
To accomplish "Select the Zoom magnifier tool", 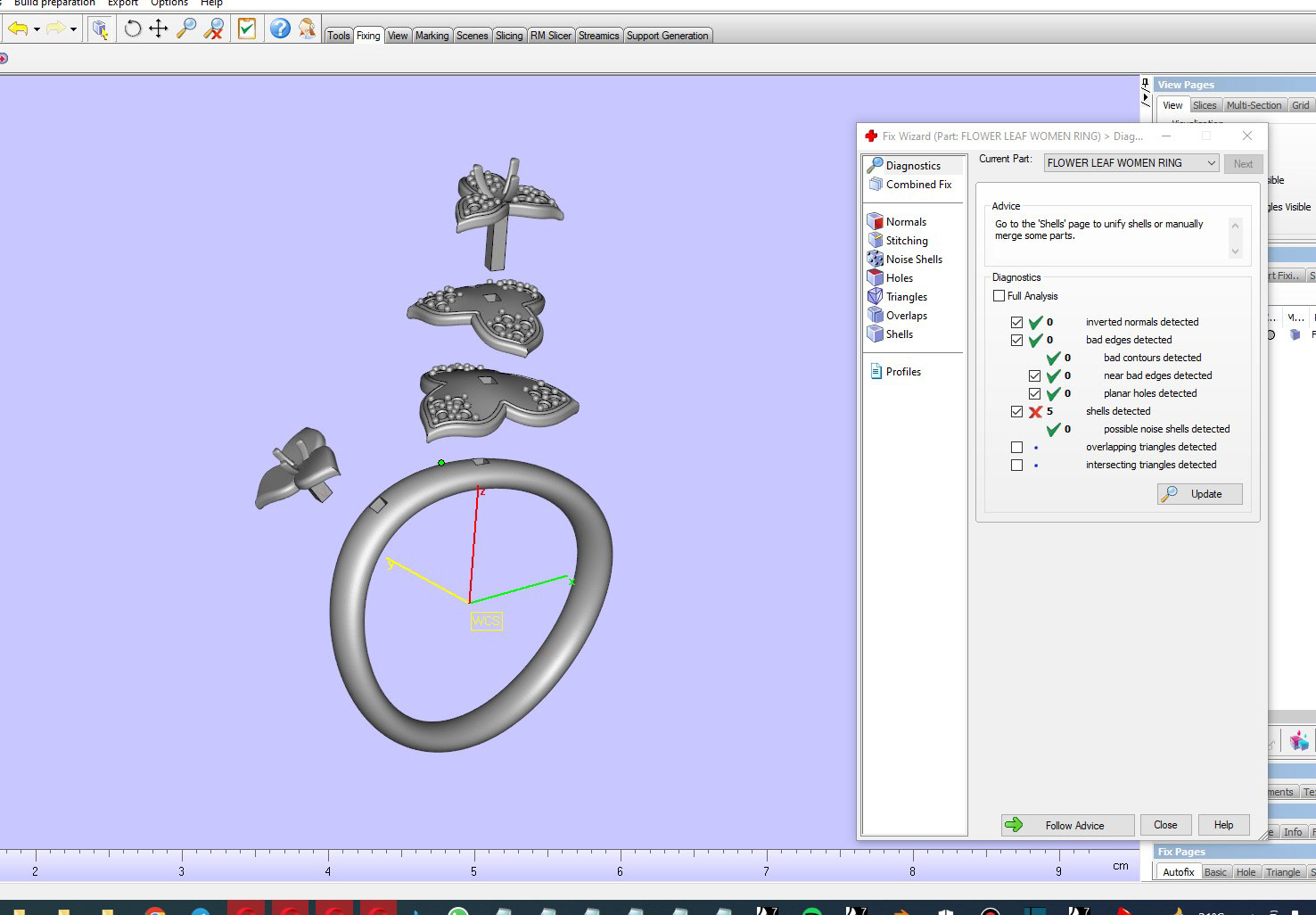I will [186, 29].
